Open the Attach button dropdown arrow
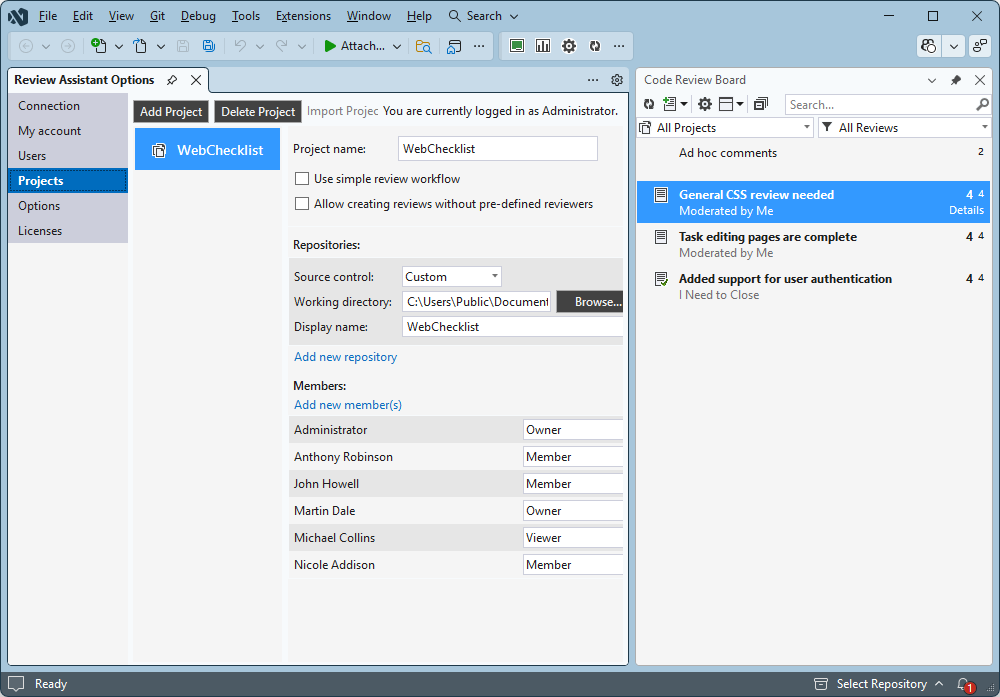This screenshot has width=1000, height=697. [x=397, y=46]
